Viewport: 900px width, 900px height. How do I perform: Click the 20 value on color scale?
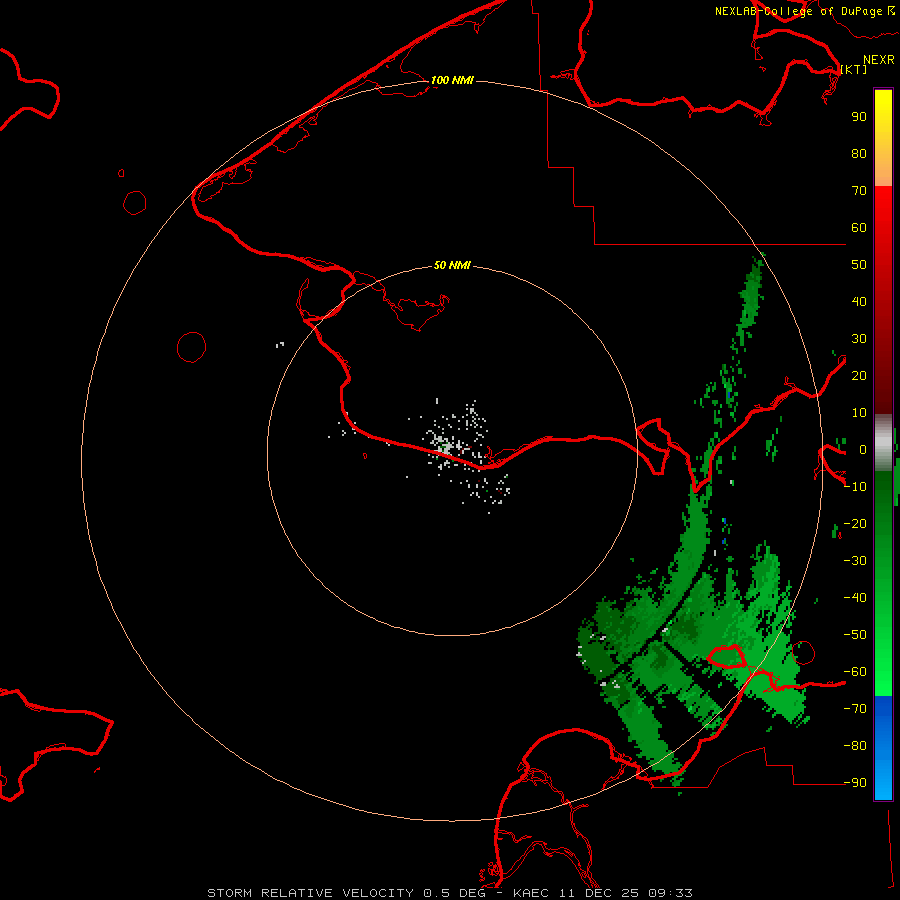[859, 375]
